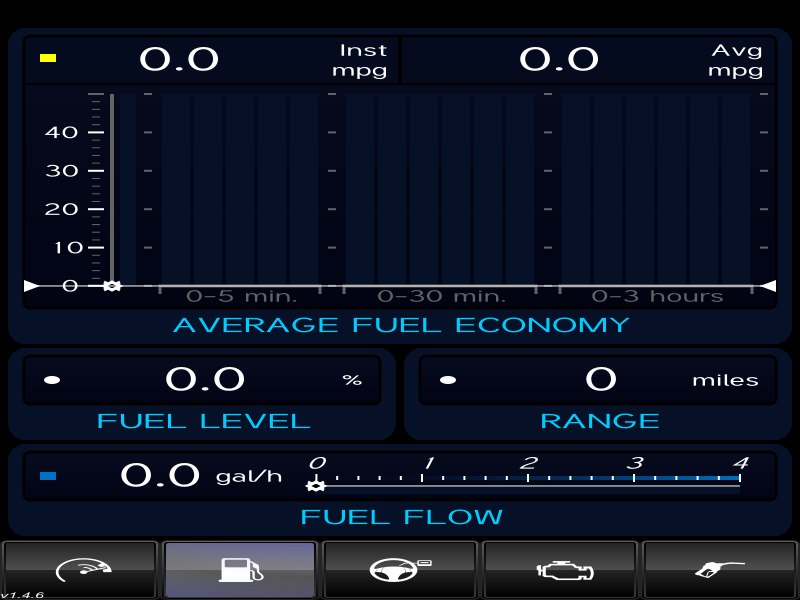Image resolution: width=800 pixels, height=600 pixels.
Task: Open the fuel nozzle refuel tab
Action: [x=720, y=570]
